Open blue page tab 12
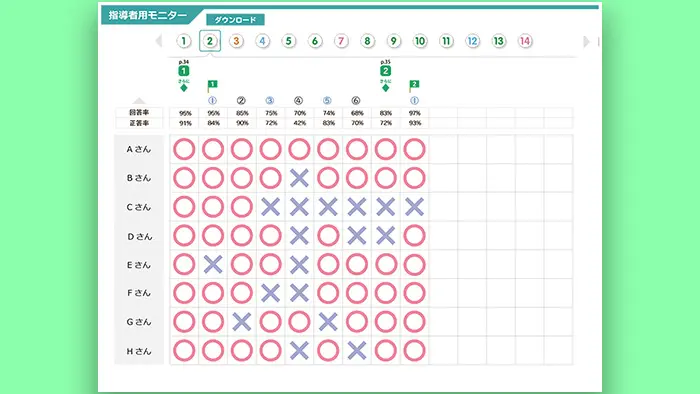The width and height of the screenshot is (700, 394). [472, 41]
